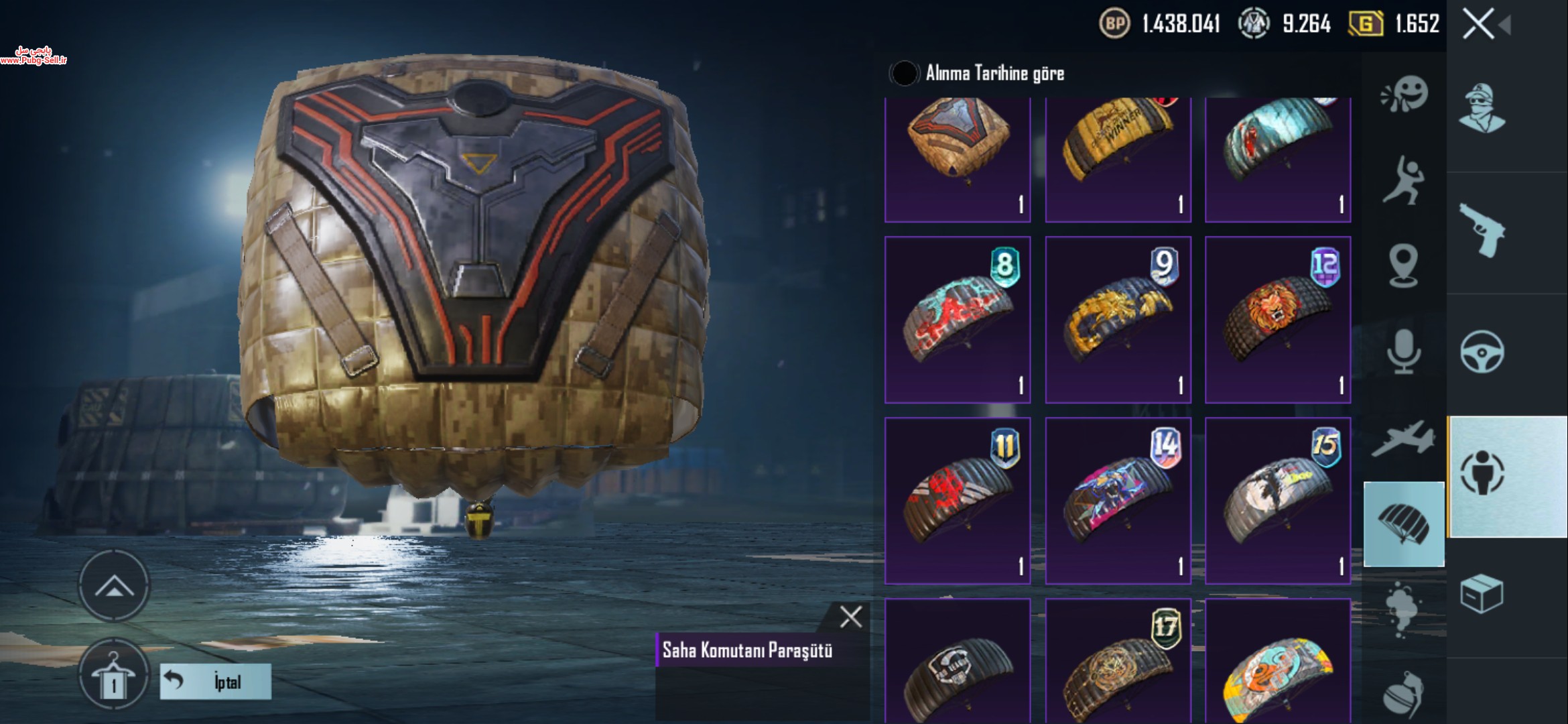Select the pistol weapons category

[x=1482, y=231]
